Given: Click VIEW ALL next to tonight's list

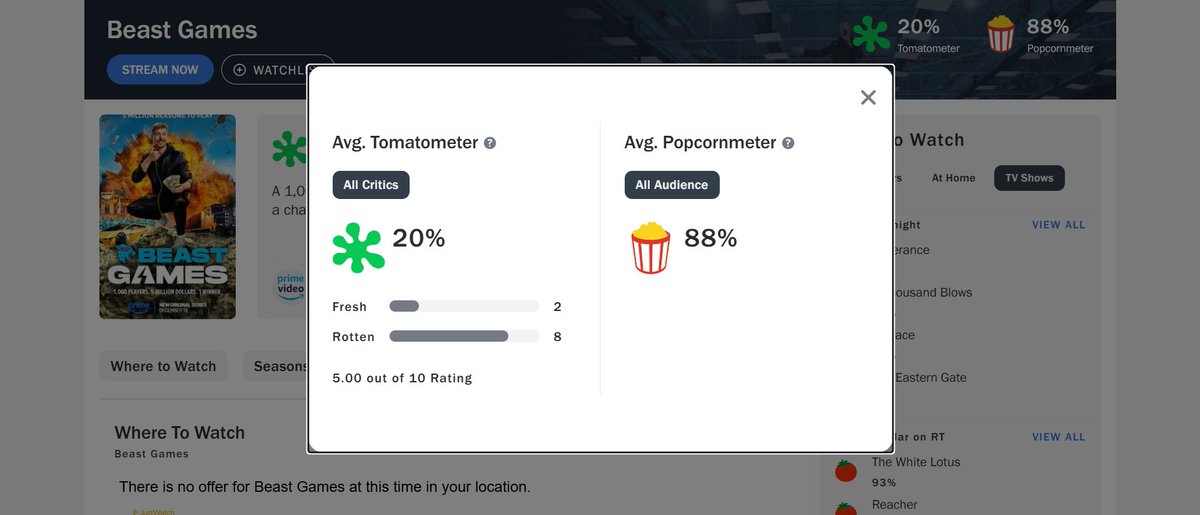Looking at the screenshot, I should point(1058,225).
